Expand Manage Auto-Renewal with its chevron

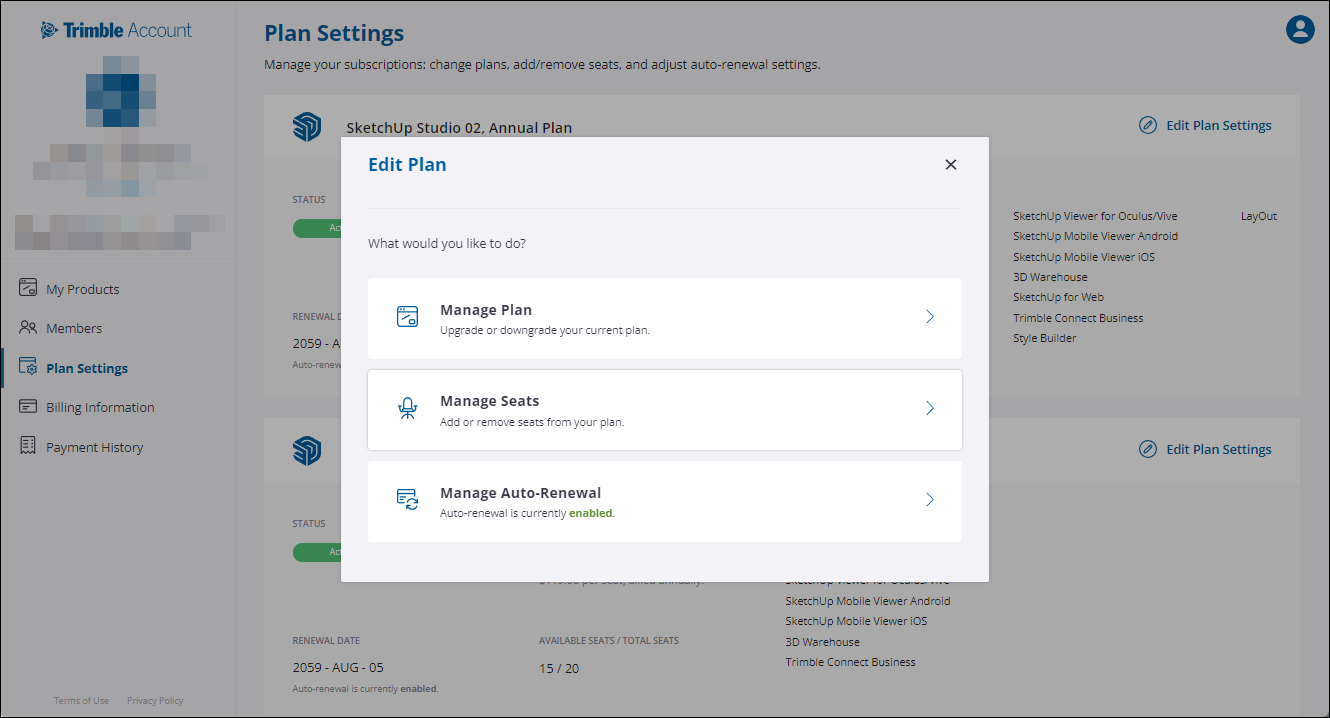(x=929, y=499)
